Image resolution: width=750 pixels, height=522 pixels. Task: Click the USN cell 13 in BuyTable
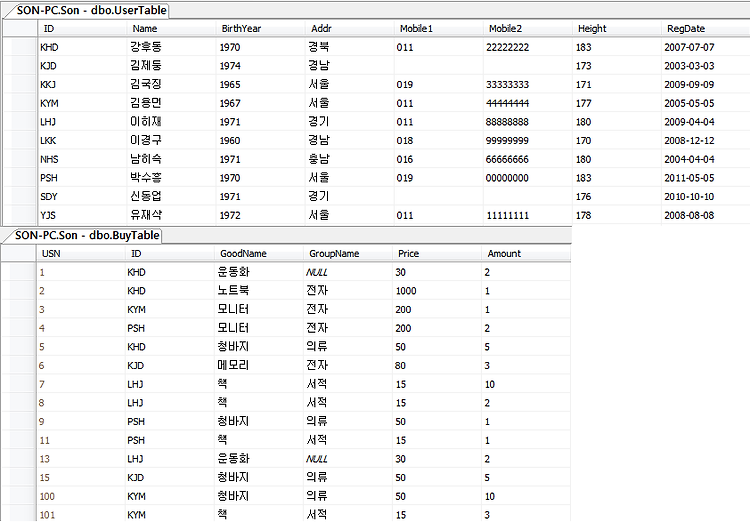[x=80, y=459]
